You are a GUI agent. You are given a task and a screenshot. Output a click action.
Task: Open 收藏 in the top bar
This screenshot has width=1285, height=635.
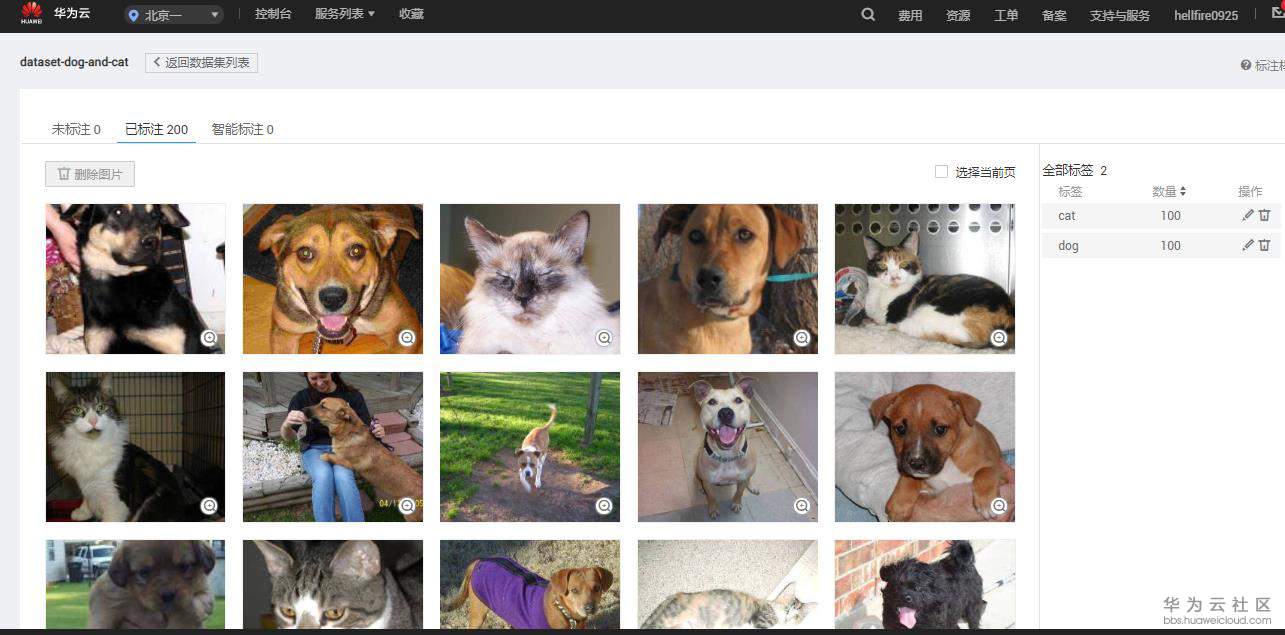point(411,14)
